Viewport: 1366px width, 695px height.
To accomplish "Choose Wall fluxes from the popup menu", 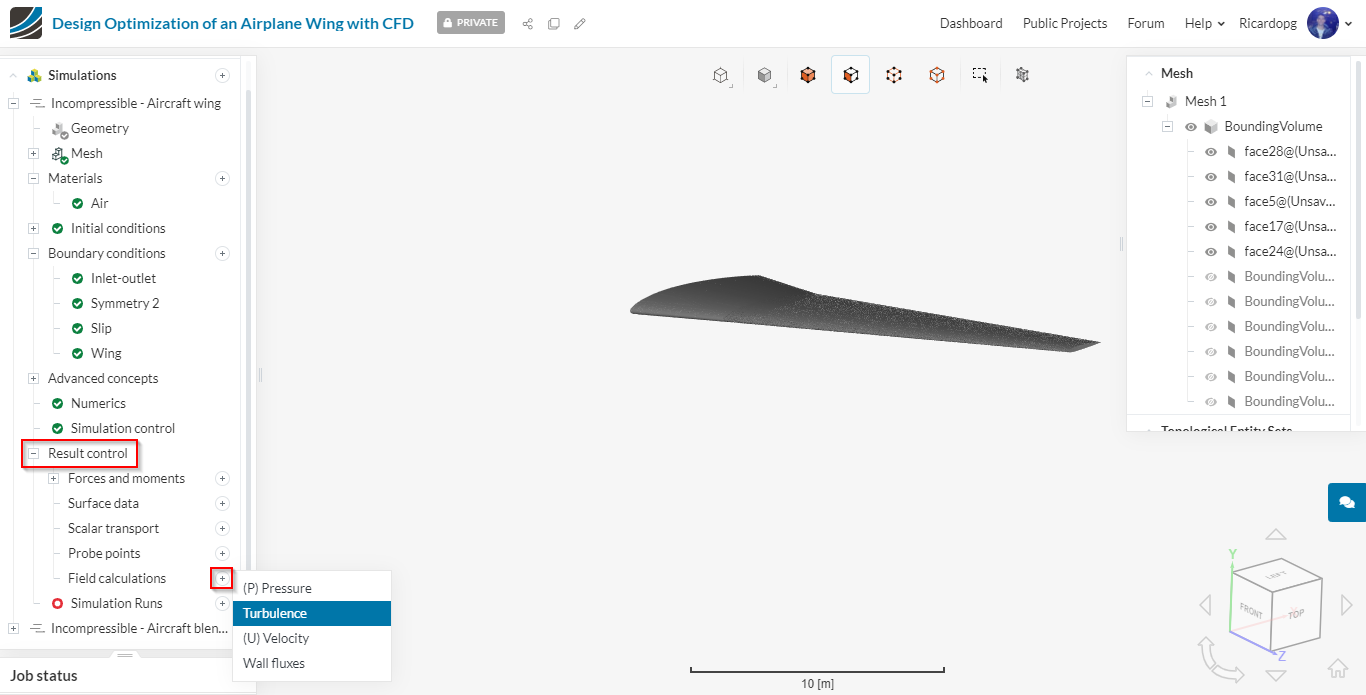I will point(312,663).
